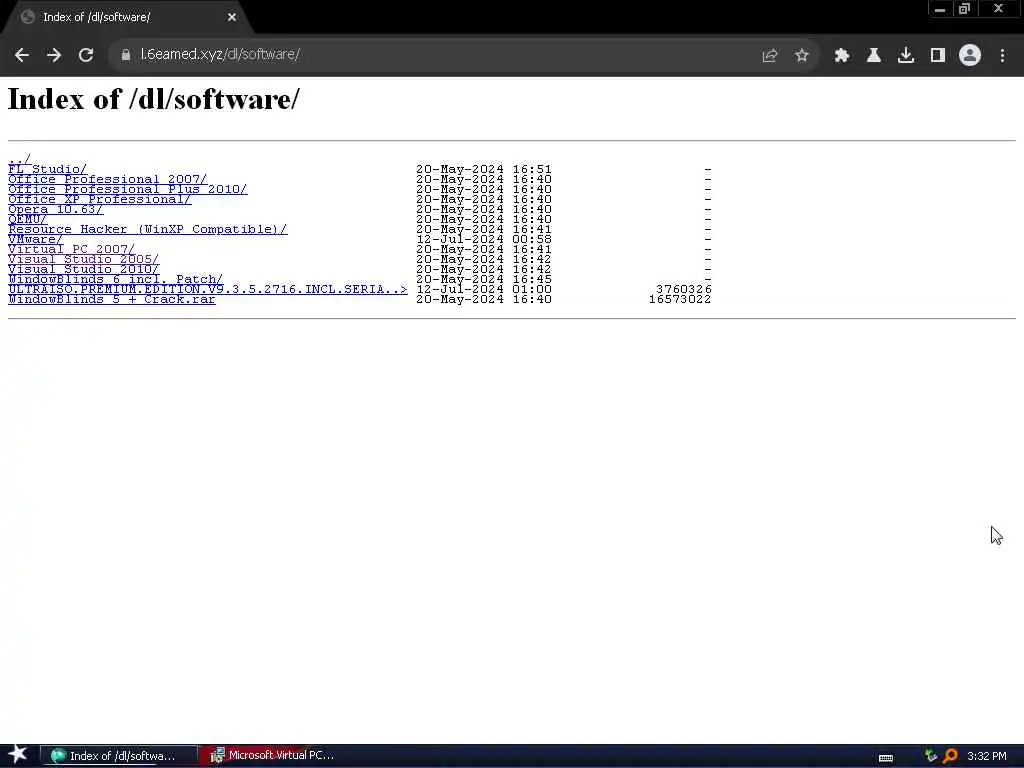The width and height of the screenshot is (1024, 768).
Task: Share this page via the share icon
Action: pyautogui.click(x=770, y=56)
